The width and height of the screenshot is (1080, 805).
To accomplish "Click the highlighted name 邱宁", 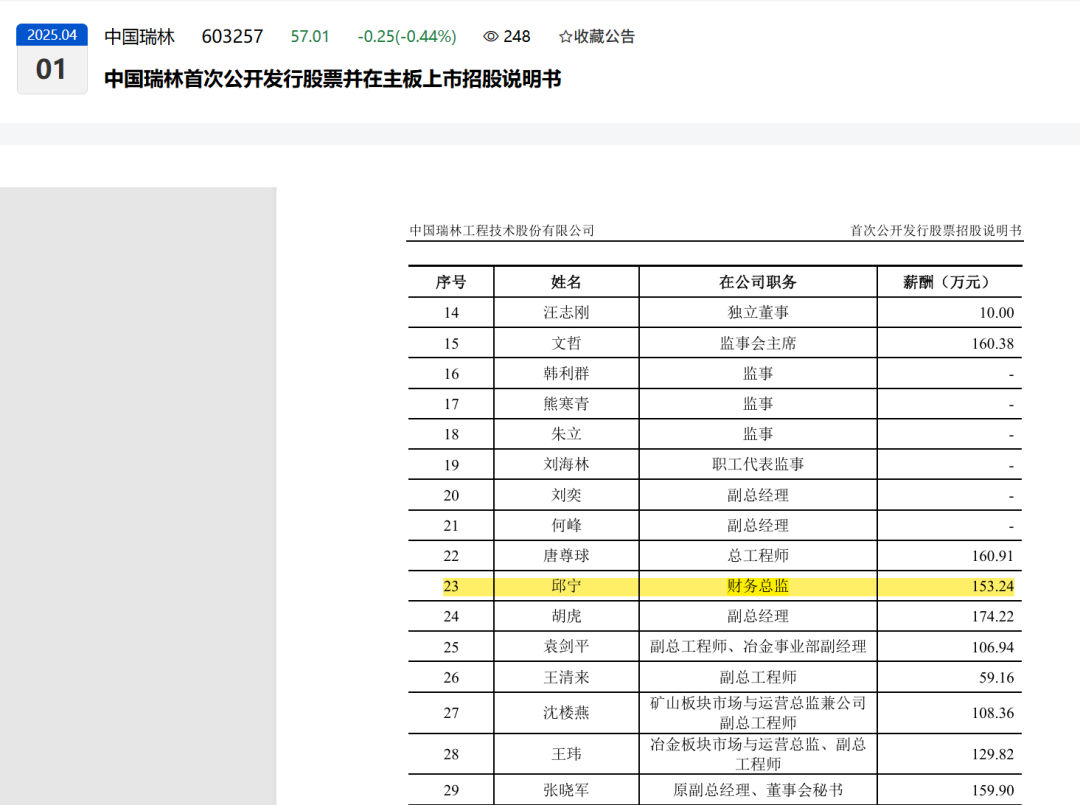I will click(x=566, y=586).
